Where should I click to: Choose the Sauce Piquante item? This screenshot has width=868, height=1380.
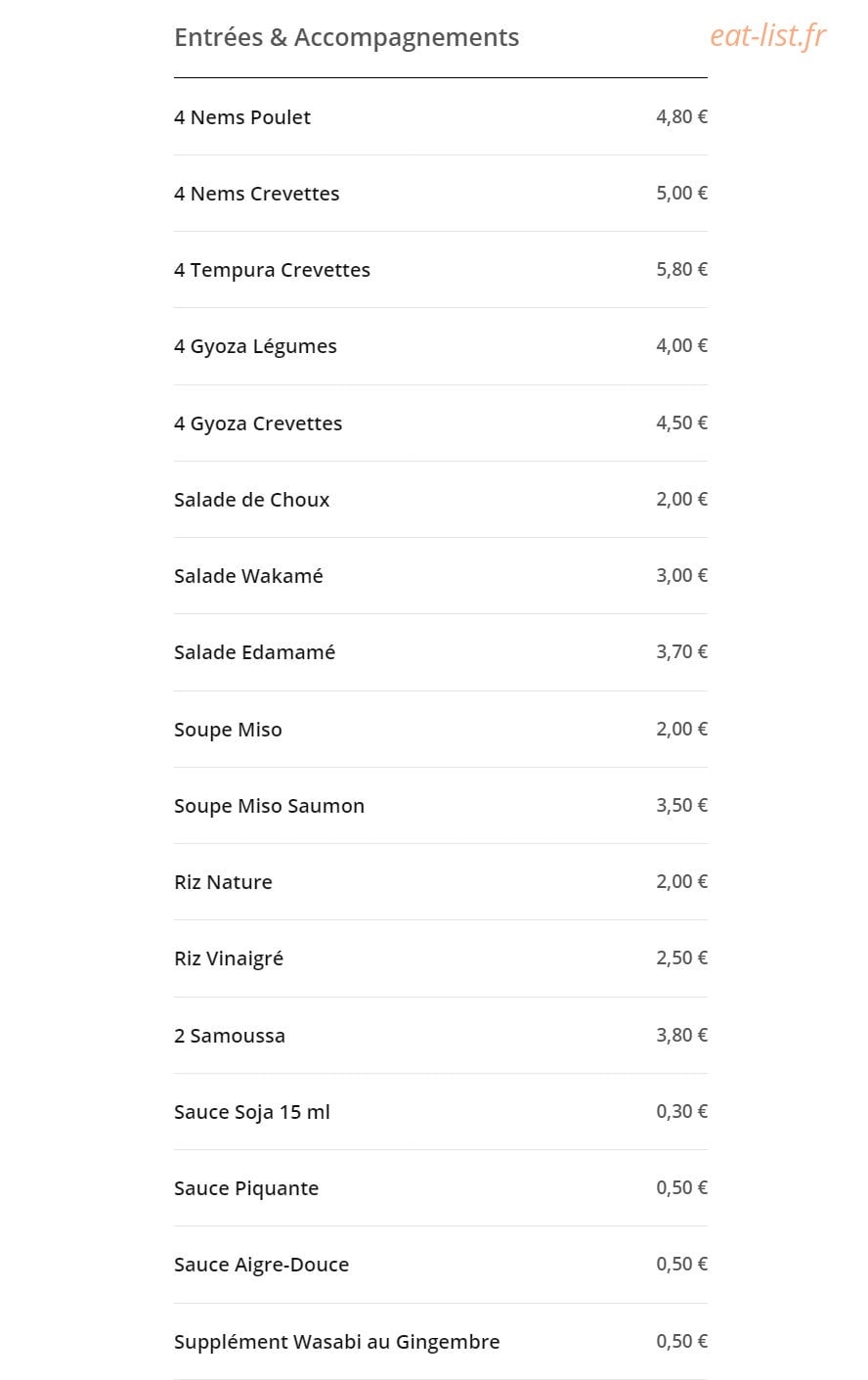440,1187
